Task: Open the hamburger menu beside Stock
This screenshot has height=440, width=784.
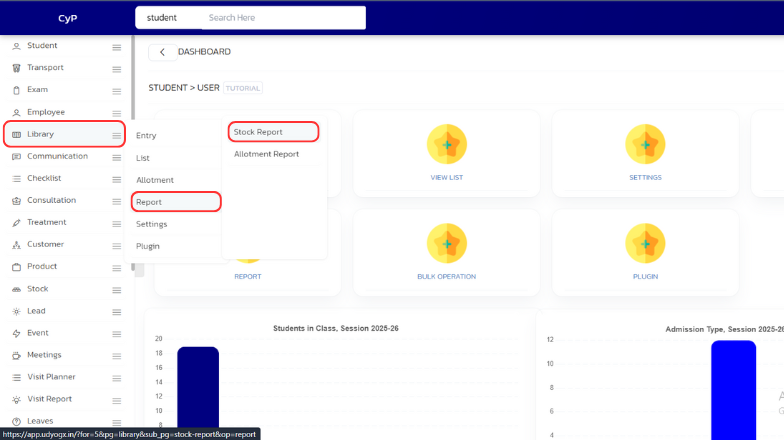Action: click(117, 289)
